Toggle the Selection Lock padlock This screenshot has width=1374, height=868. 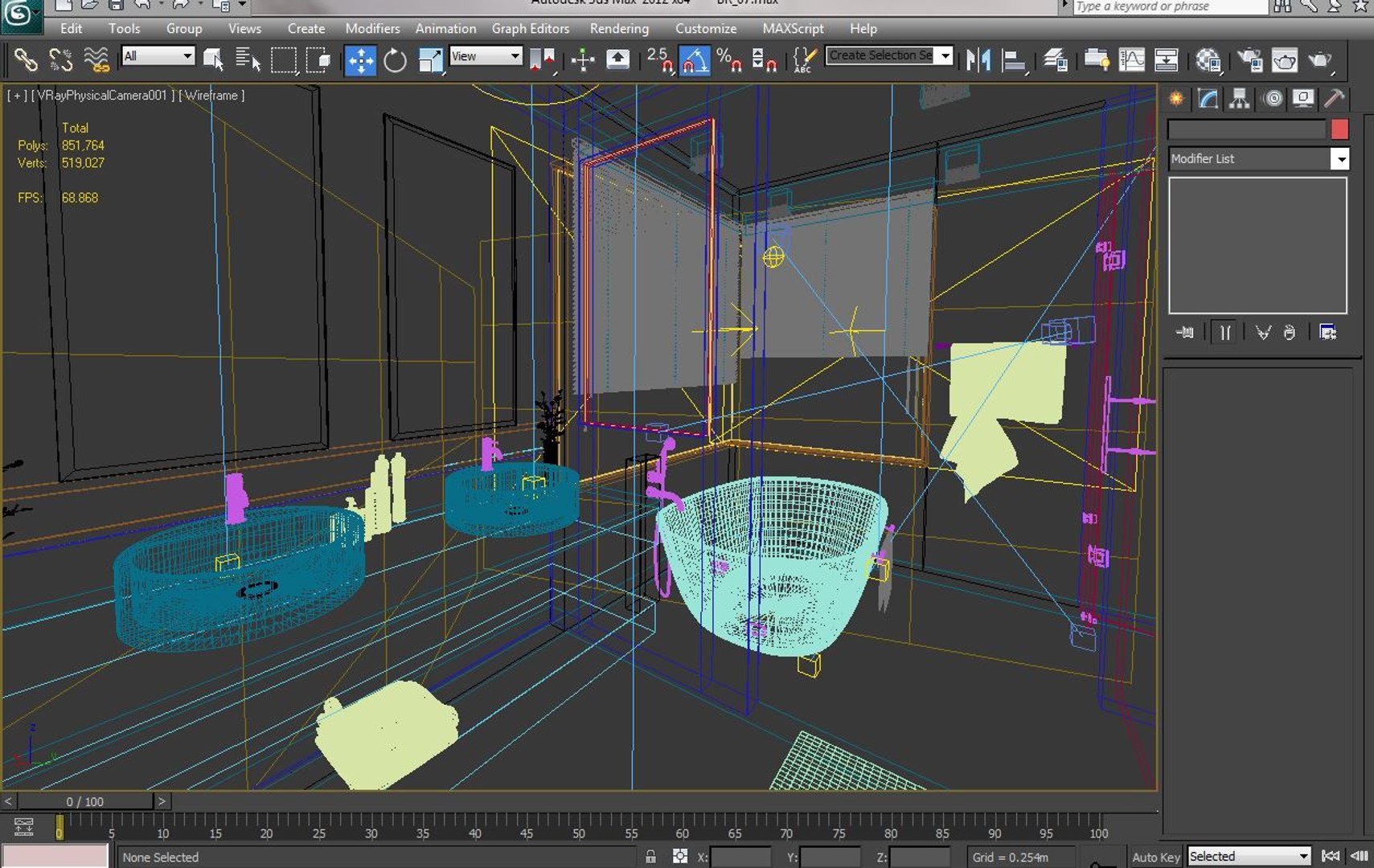point(650,857)
